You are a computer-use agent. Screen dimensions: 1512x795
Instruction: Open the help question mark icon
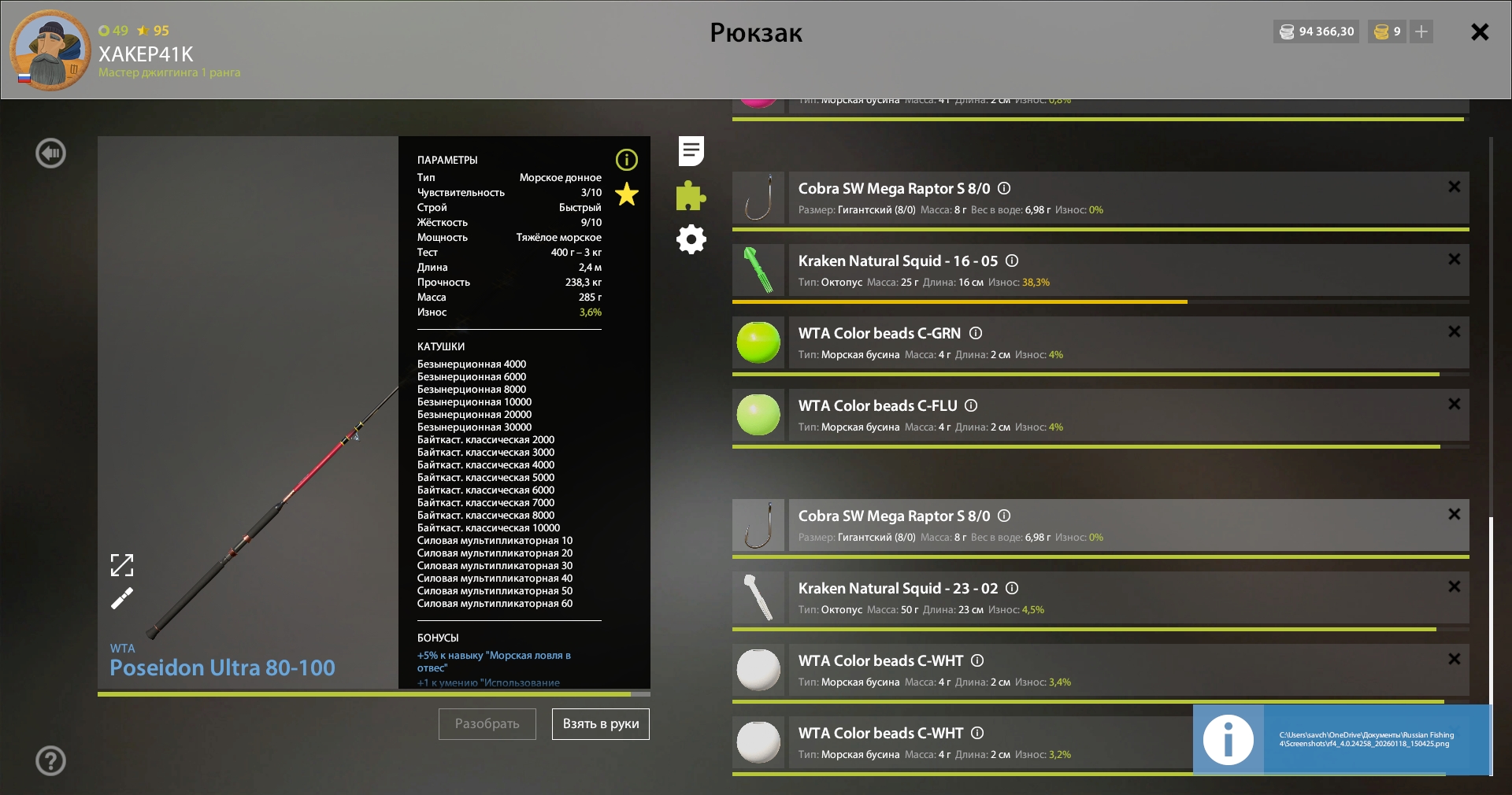[51, 760]
